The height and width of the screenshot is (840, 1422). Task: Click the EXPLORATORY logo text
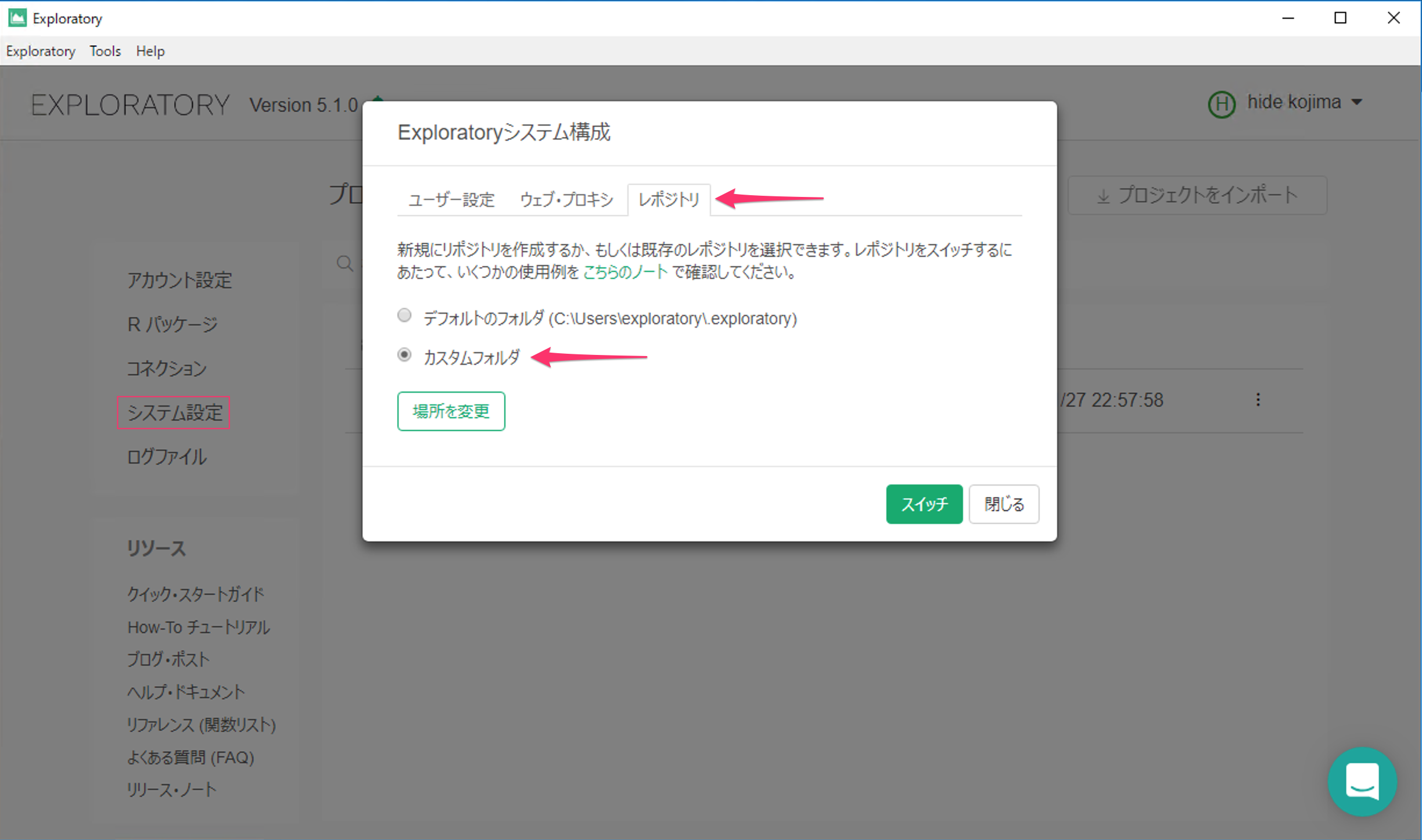pyautogui.click(x=130, y=105)
